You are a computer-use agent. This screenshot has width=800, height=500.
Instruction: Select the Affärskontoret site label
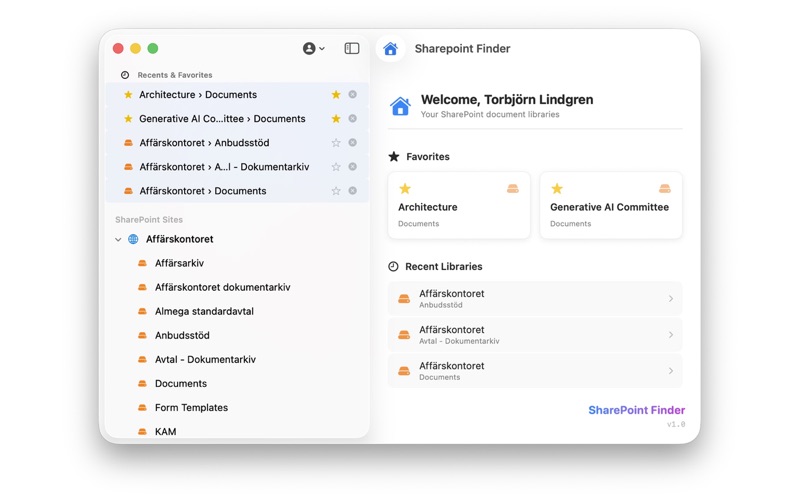pos(180,239)
